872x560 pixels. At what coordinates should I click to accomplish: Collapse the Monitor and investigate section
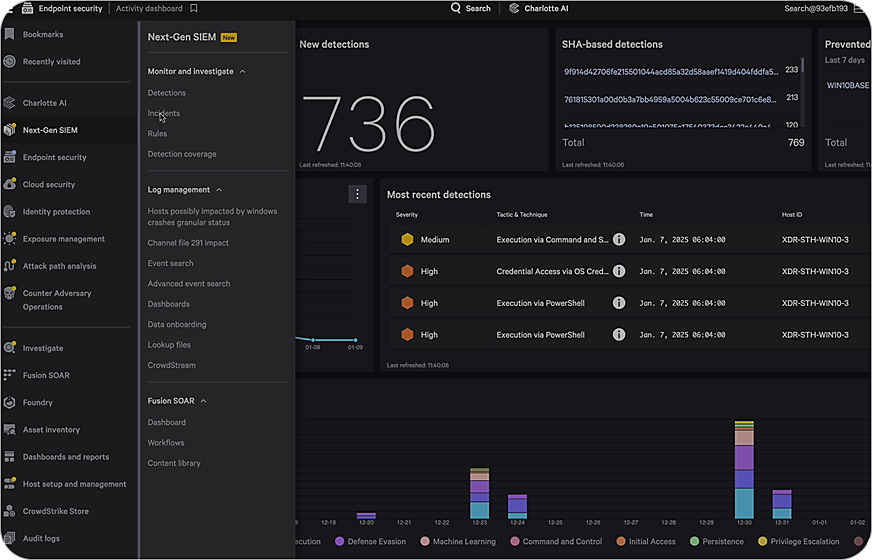(x=243, y=72)
